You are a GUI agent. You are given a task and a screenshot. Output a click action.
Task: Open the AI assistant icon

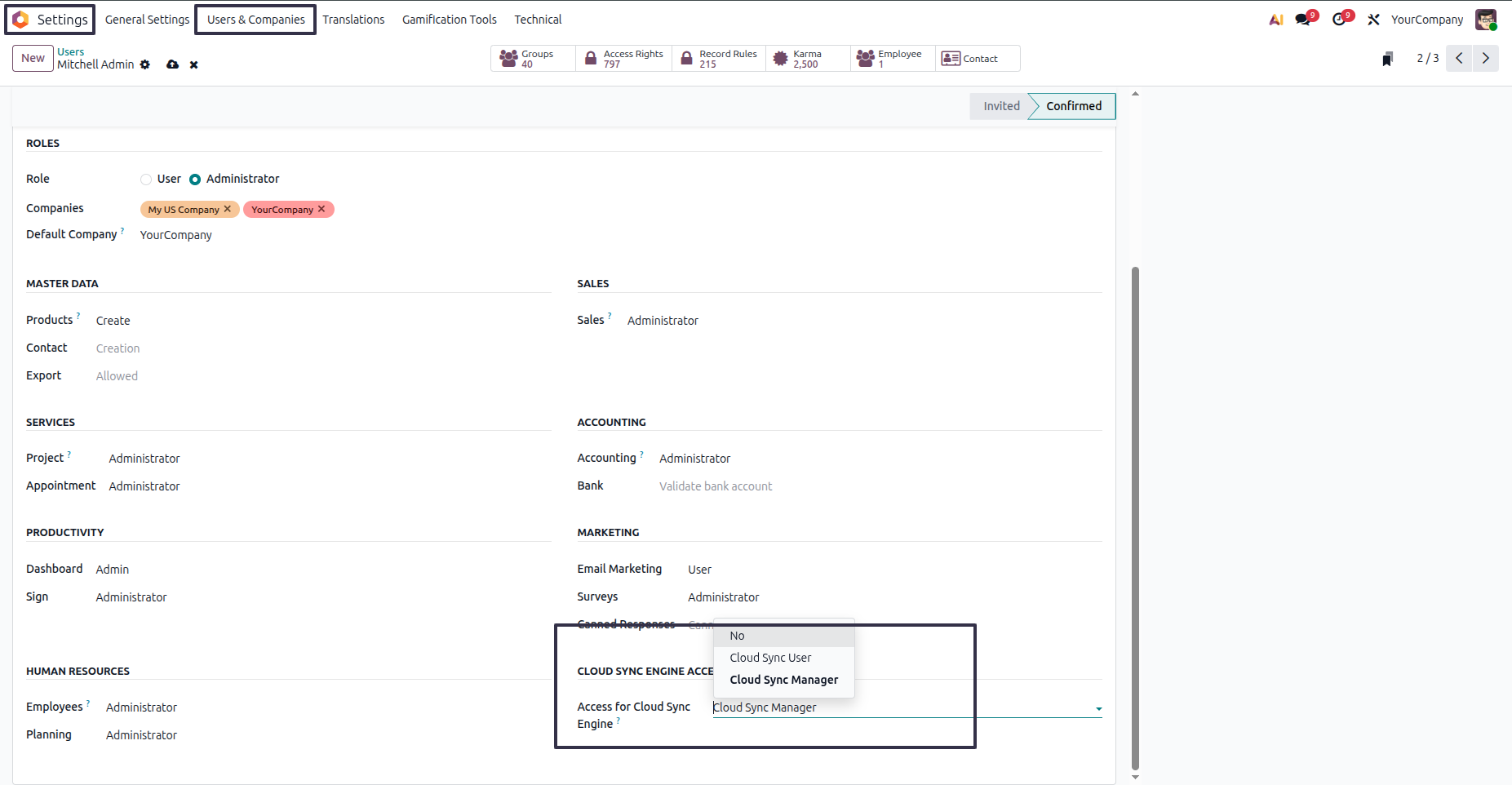point(1276,20)
